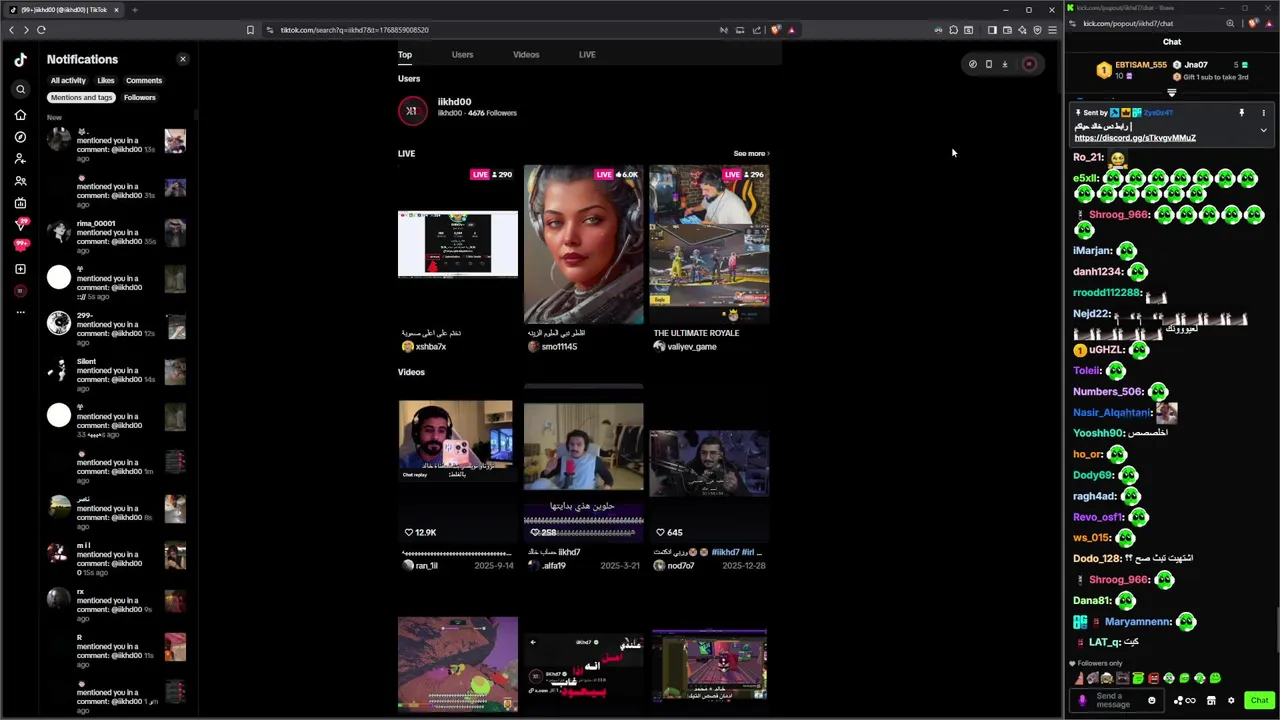Click the pin icon on pinned message

click(1242, 113)
